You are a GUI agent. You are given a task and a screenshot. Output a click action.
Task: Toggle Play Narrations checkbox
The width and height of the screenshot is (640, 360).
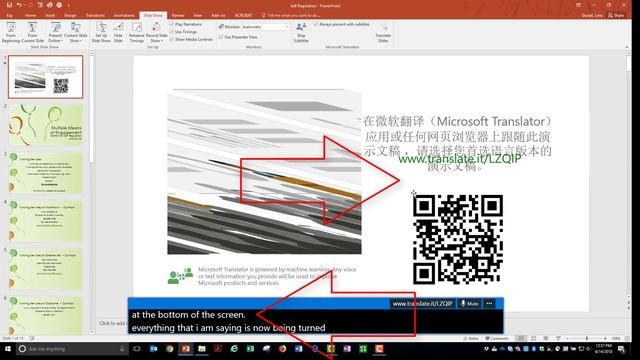coord(172,24)
